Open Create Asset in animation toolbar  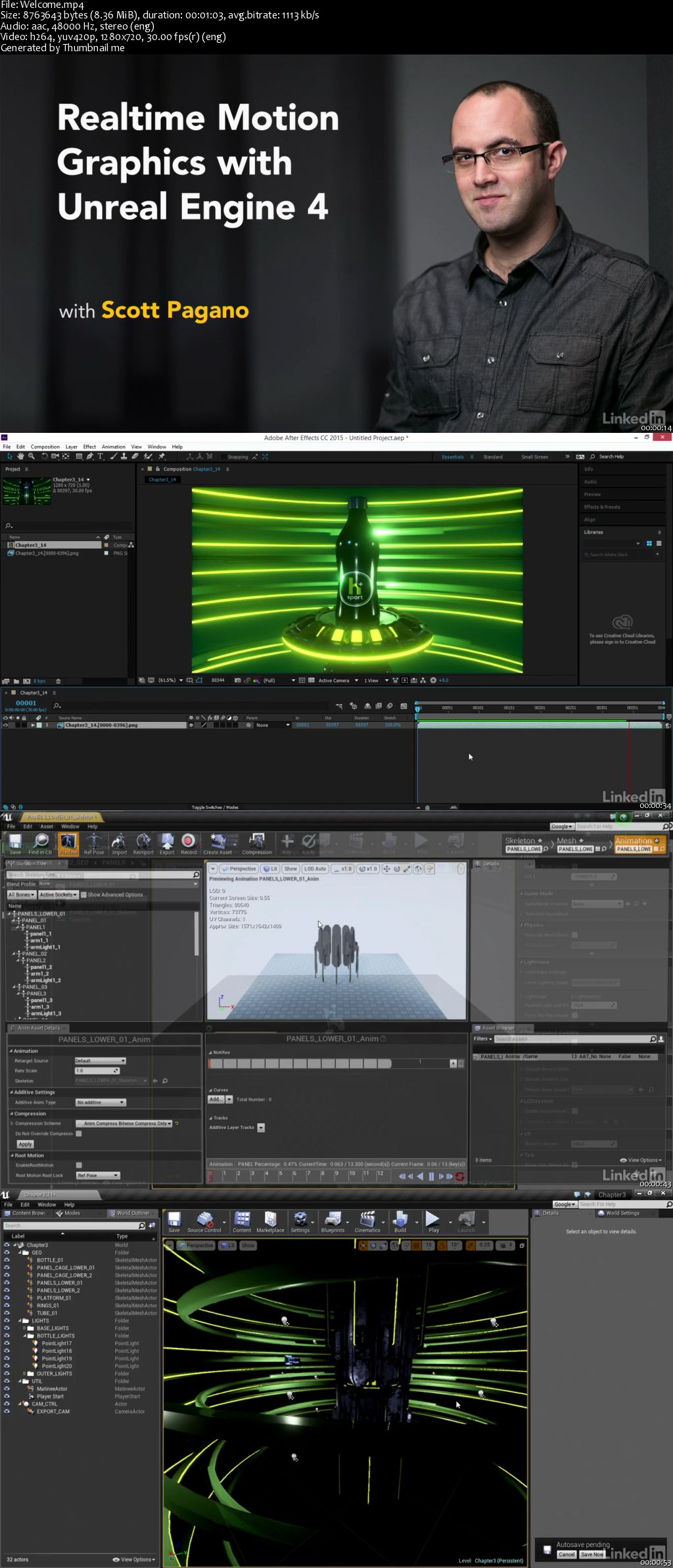pyautogui.click(x=218, y=843)
